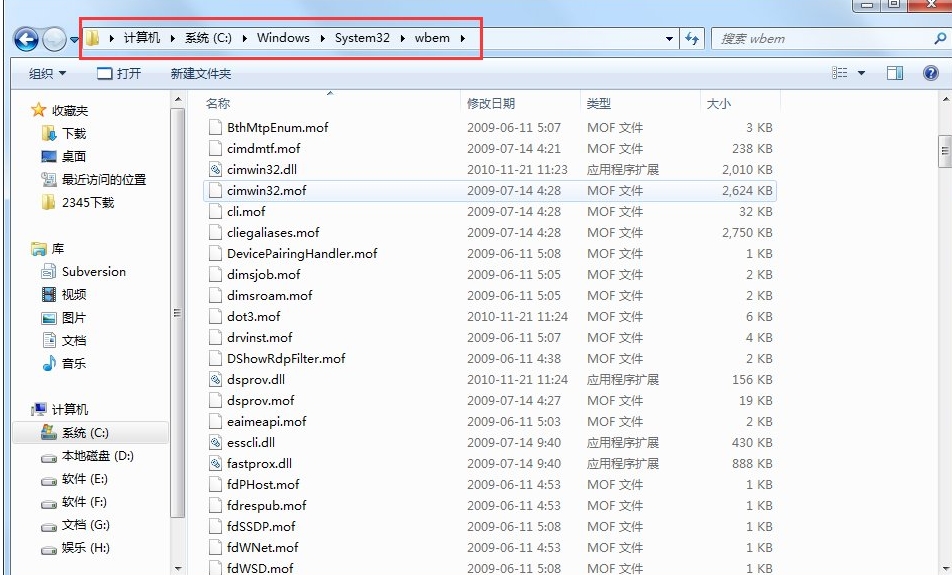The width and height of the screenshot is (952, 575).
Task: Click the magnifier icon in search box
Action: 939,39
